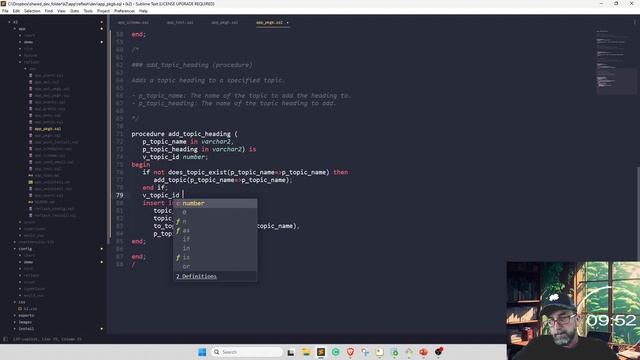The height and width of the screenshot is (360, 640).
Task: Select the exports folder label
Action: click(x=26, y=316)
